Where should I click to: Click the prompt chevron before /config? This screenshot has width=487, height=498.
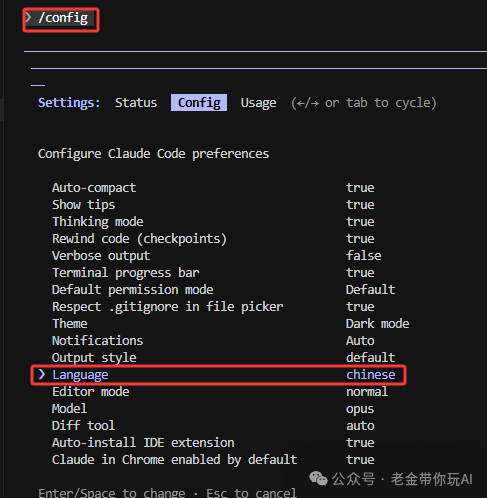pos(29,17)
